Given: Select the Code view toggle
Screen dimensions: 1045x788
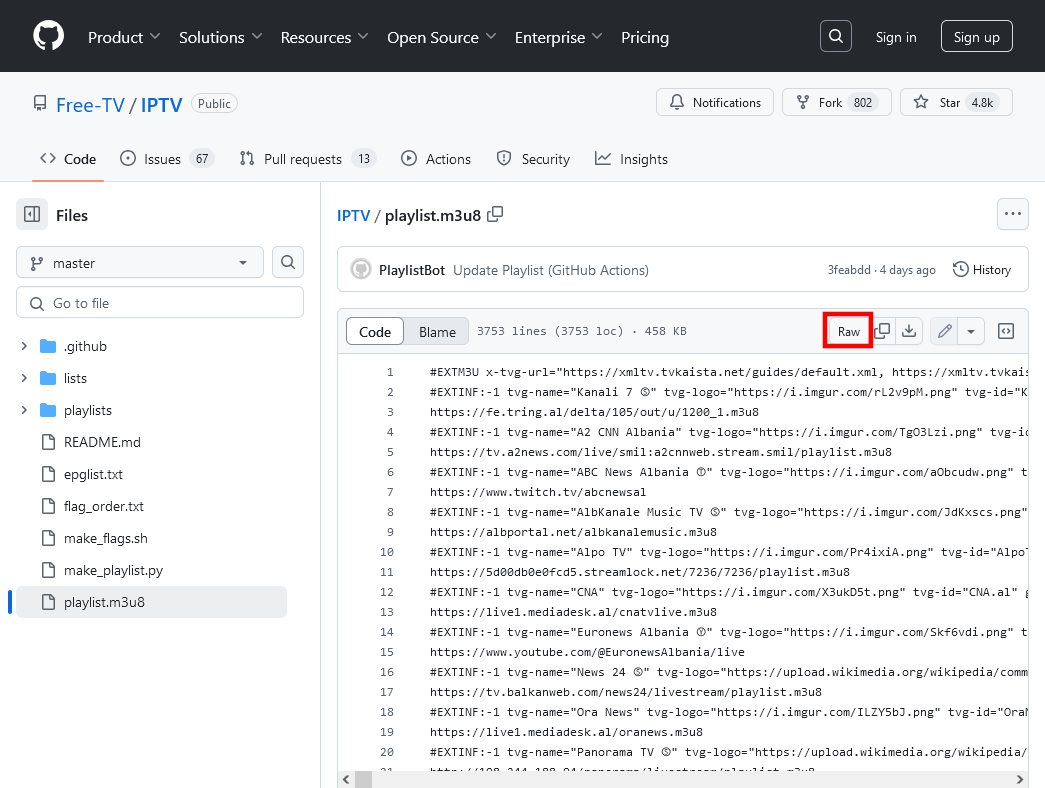Looking at the screenshot, I should click(375, 331).
